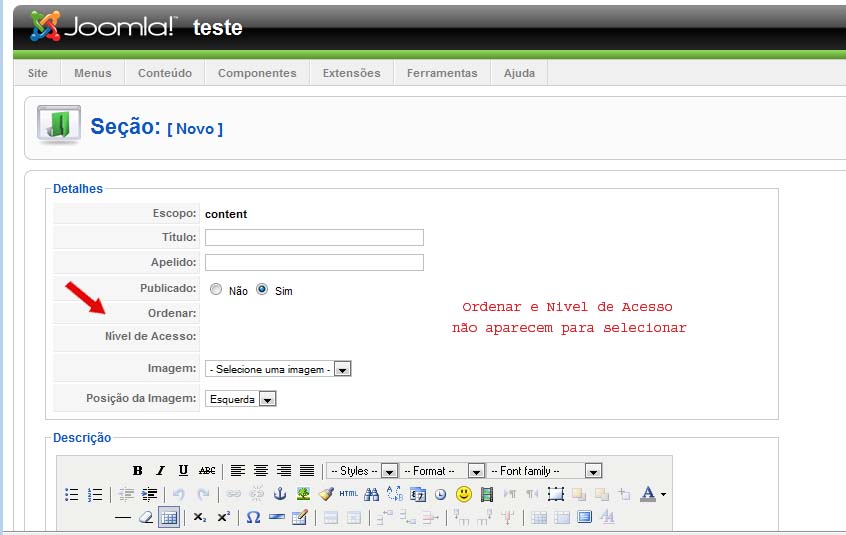Insert new layer icon
This screenshot has width=846, height=535.
coord(556,494)
